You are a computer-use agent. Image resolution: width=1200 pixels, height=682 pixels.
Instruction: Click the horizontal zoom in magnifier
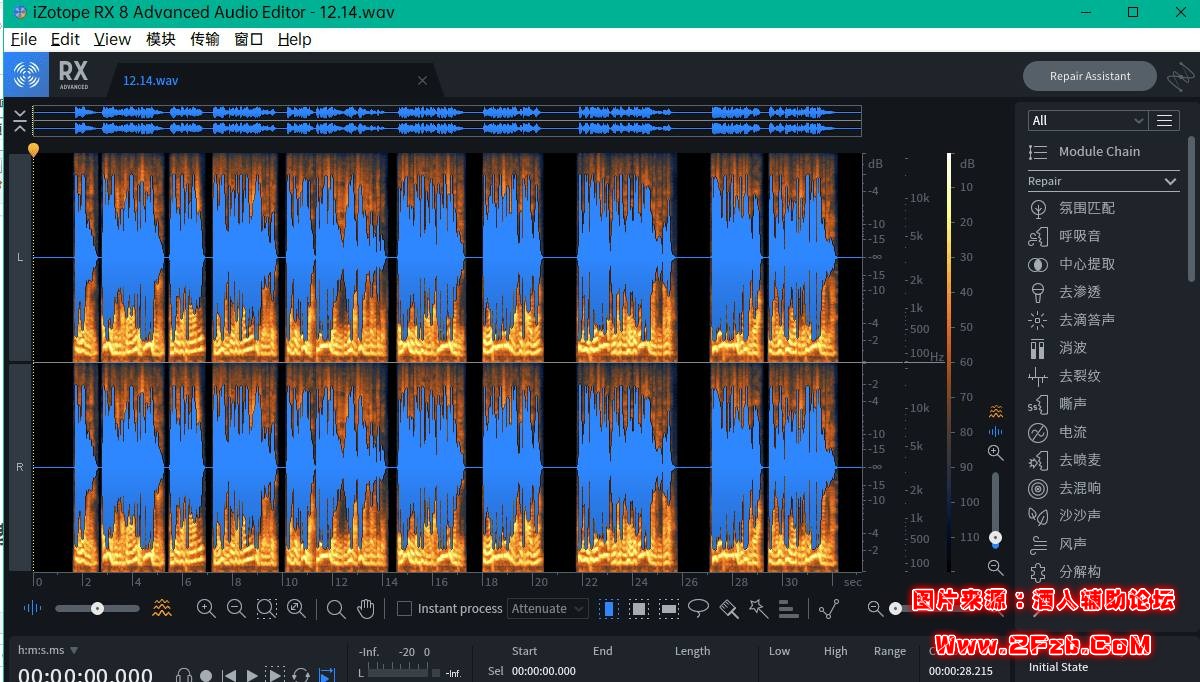[206, 608]
